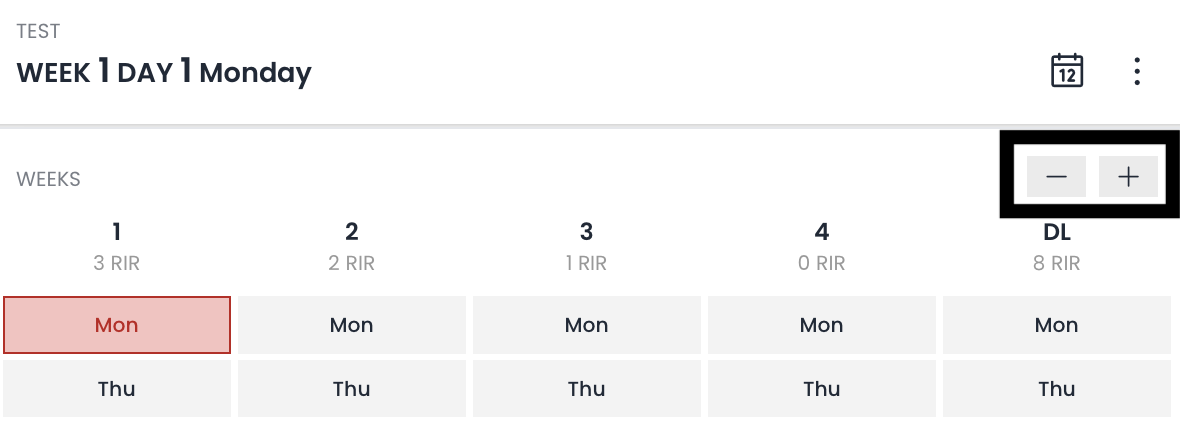The width and height of the screenshot is (1180, 430).
Task: Select Monday in week 2
Action: (x=352, y=325)
